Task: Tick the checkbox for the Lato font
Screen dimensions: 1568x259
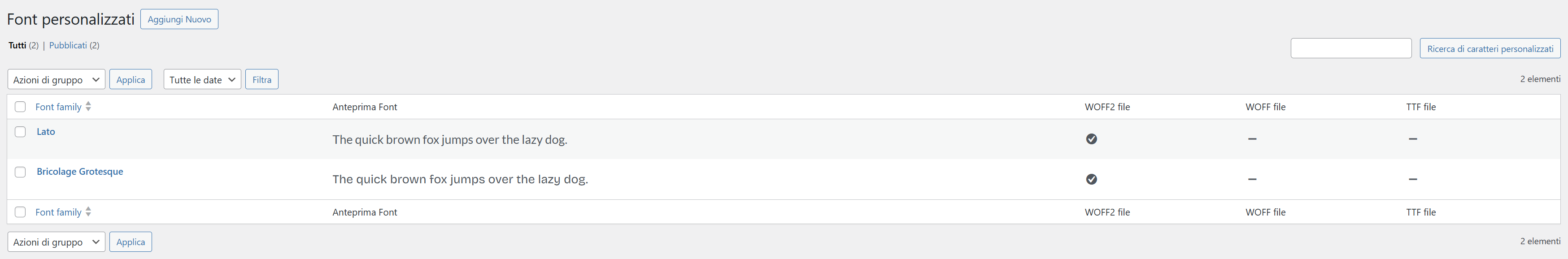Action: [x=20, y=132]
